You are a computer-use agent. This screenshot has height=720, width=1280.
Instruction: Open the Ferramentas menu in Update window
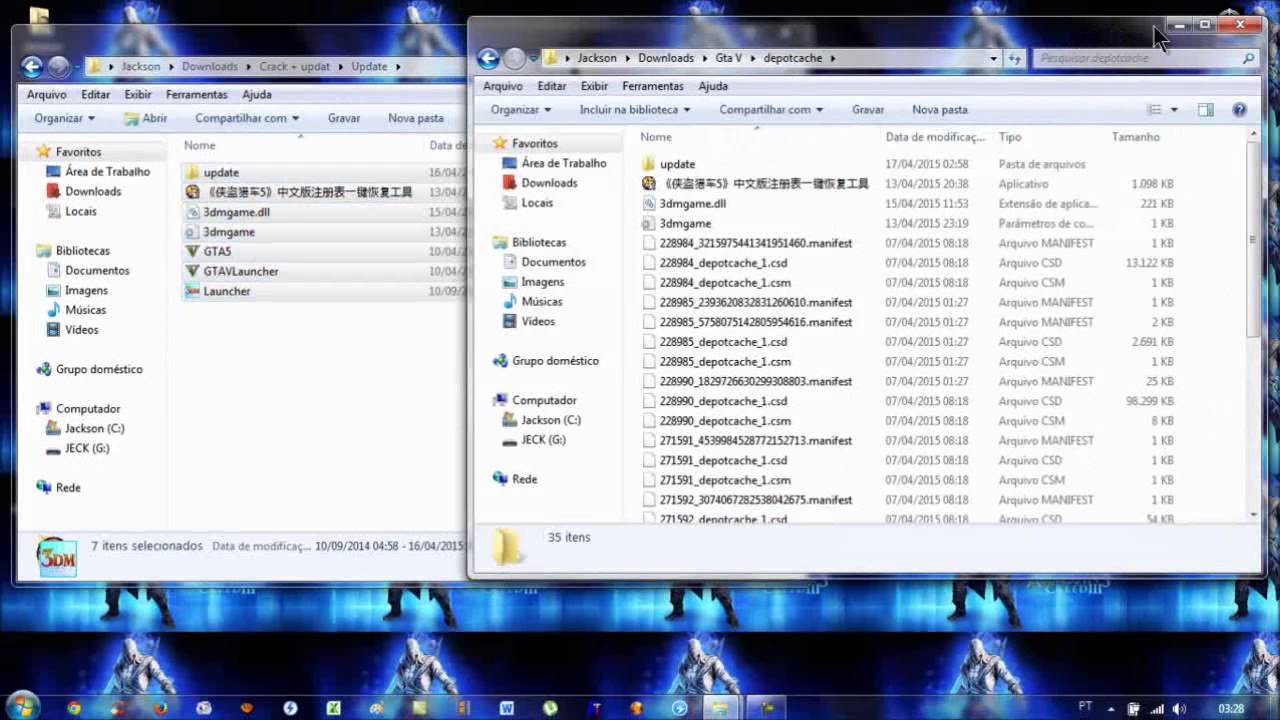coord(197,95)
